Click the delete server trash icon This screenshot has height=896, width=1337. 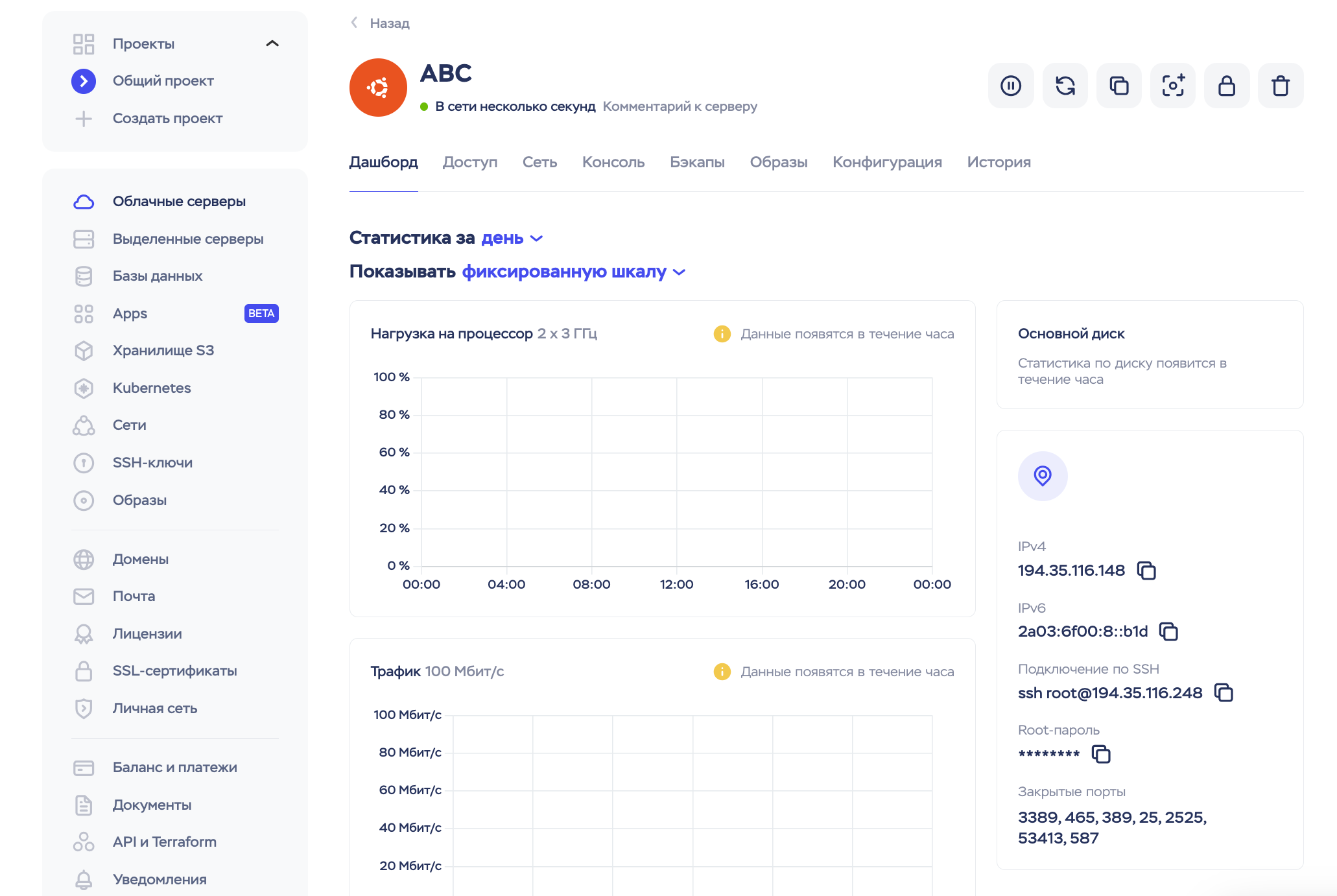coord(1280,86)
